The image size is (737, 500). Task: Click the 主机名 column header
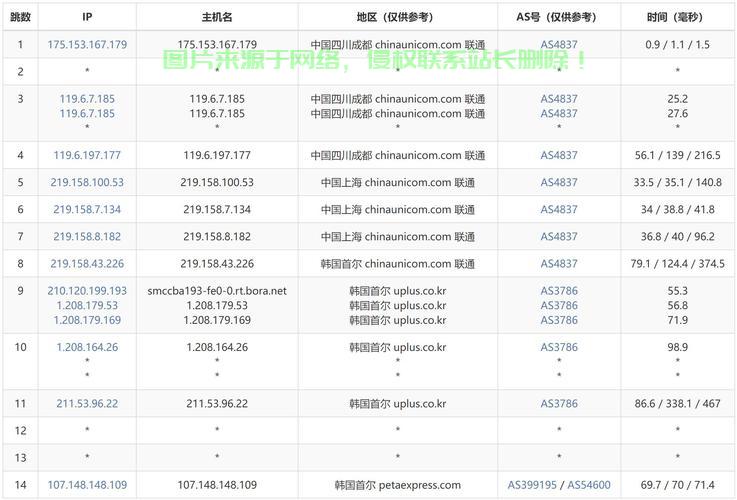(x=217, y=17)
